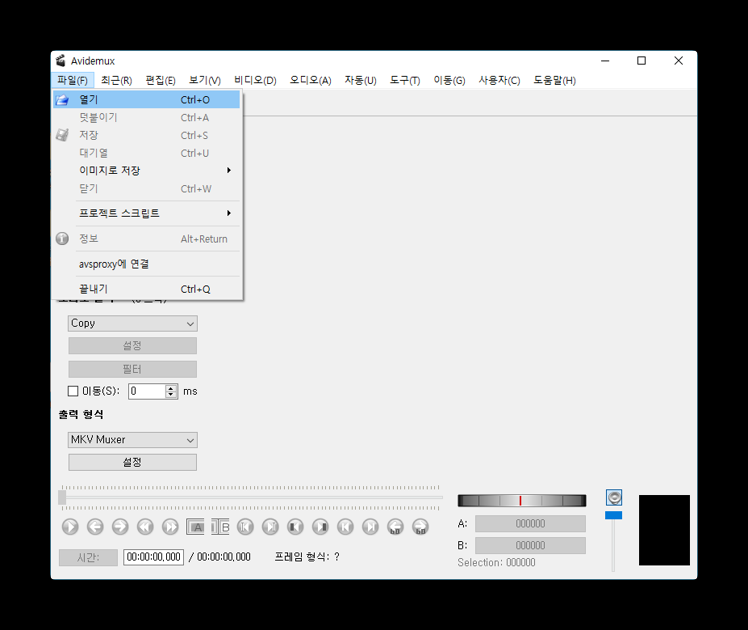The height and width of the screenshot is (630, 748).
Task: Jump back 60 seconds icon
Action: pos(395,527)
